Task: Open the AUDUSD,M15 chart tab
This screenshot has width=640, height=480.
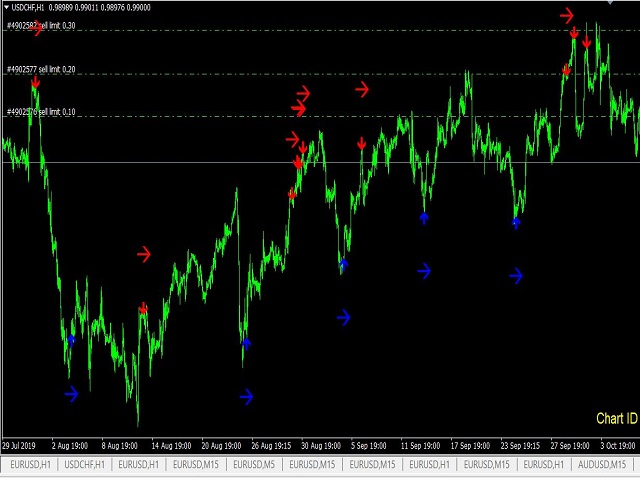Action: pos(602,464)
